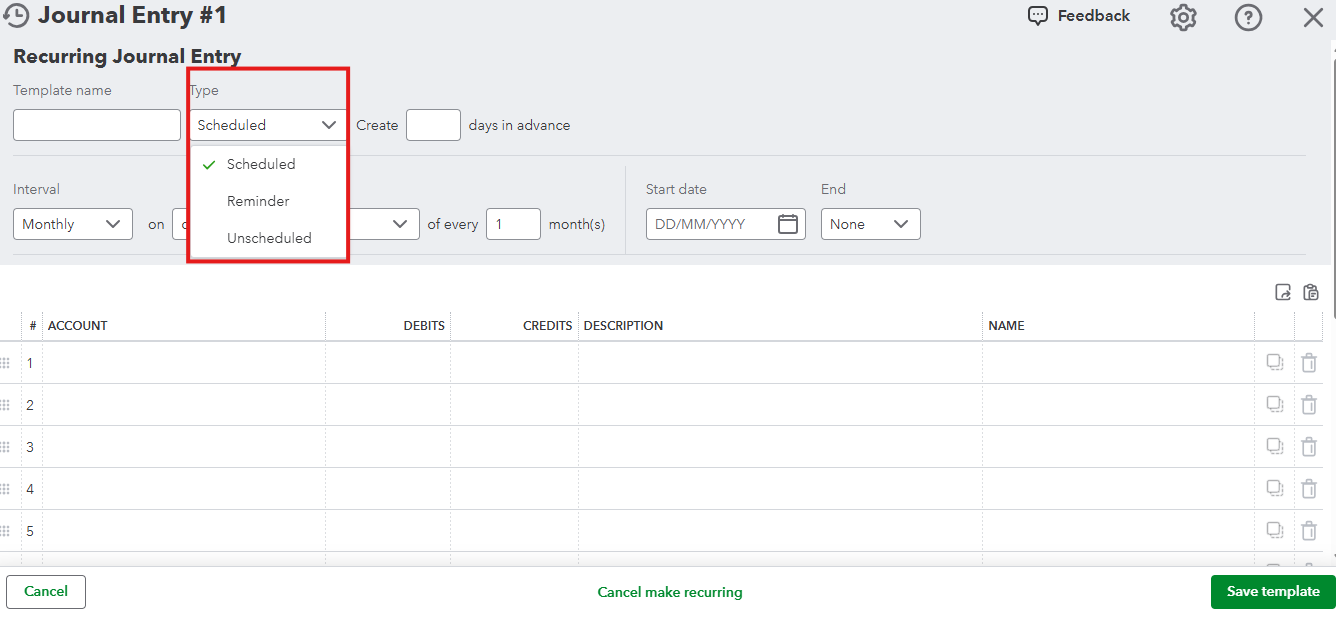Screen dimensions: 1336x624
Task: Expand the Interval Monthly dropdown
Action: point(73,224)
